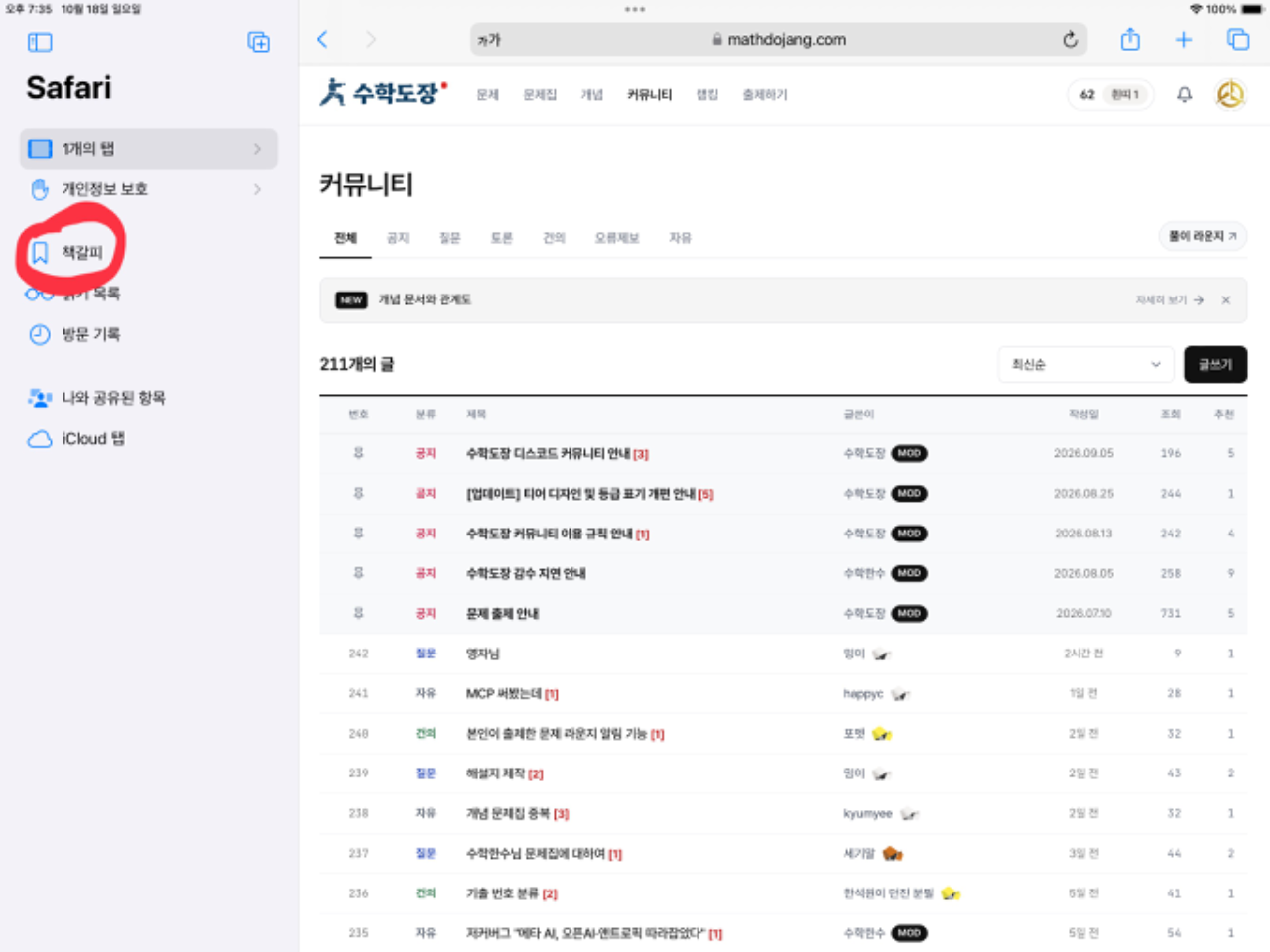Tap the mathdojang.com address field
Viewport: 1270px width, 952px height.
pos(779,40)
